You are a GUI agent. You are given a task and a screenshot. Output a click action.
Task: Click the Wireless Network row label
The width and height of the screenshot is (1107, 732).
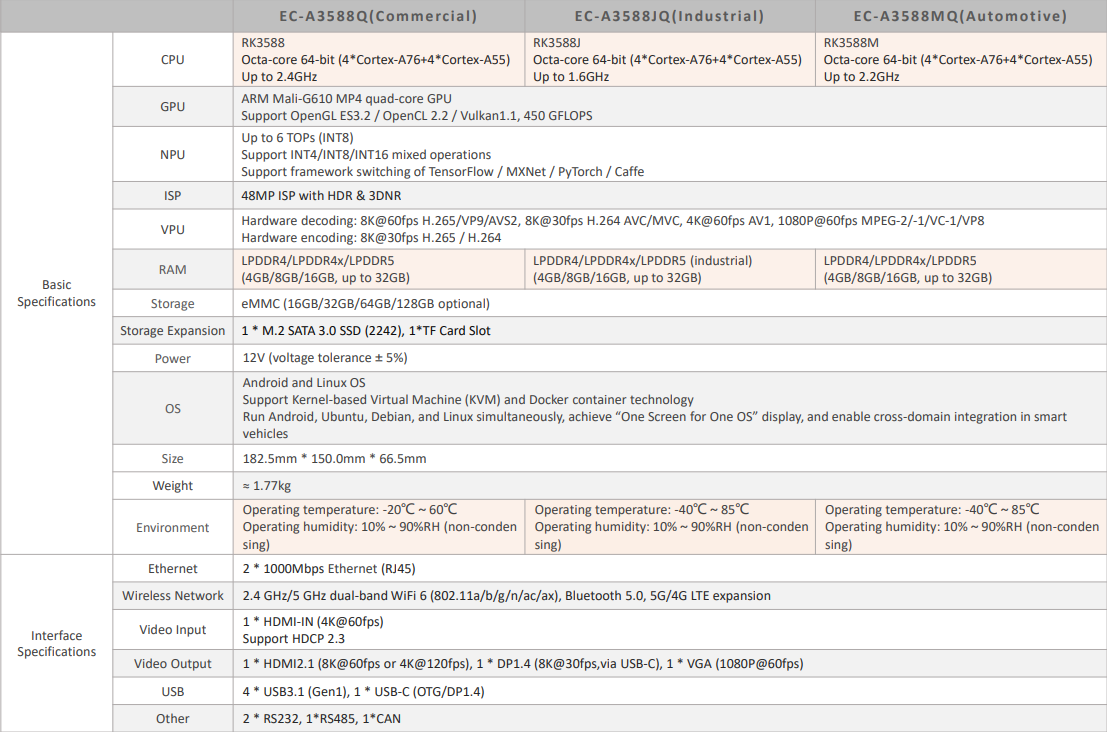coord(172,596)
